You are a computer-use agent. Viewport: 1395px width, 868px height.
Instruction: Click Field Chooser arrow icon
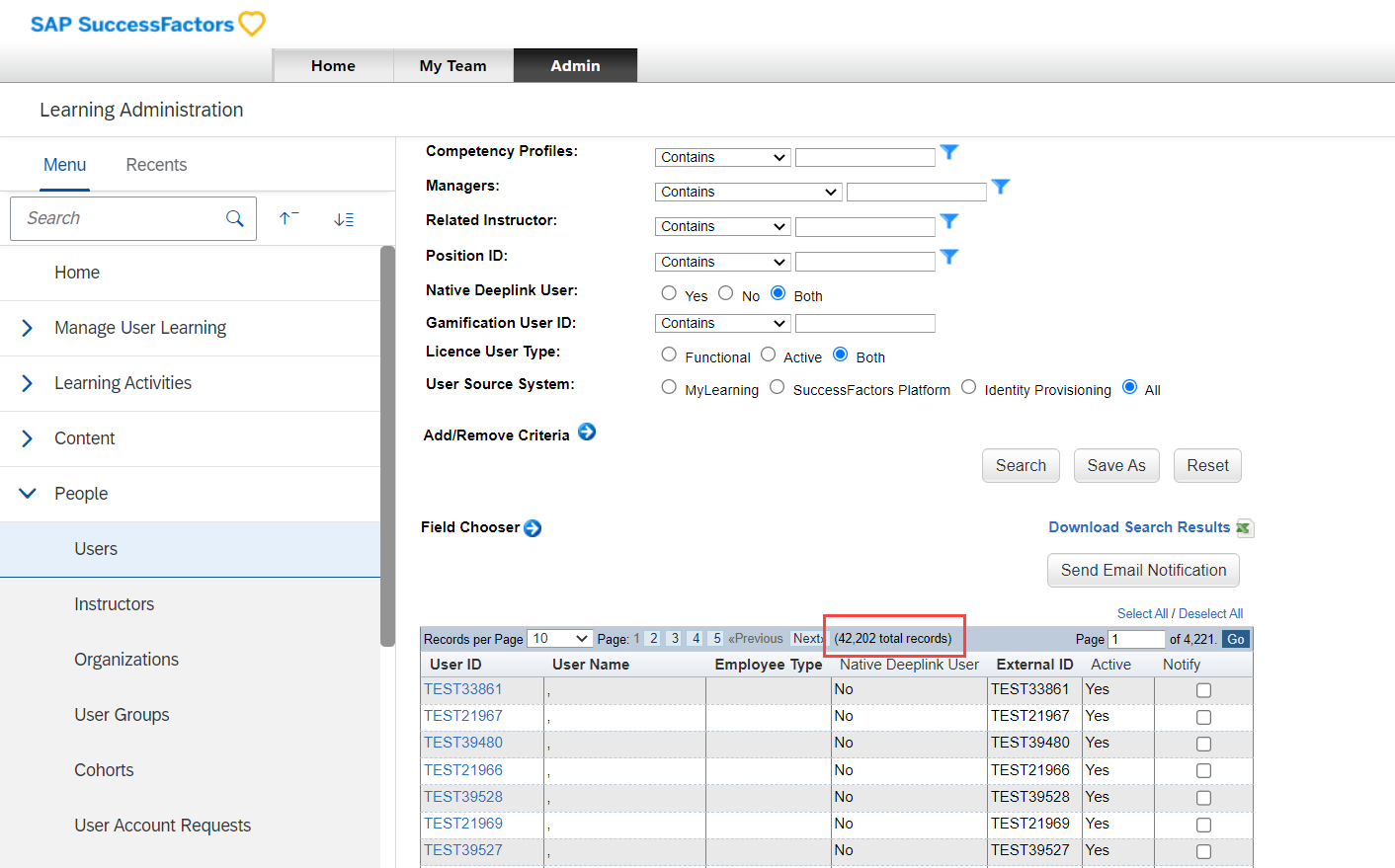pos(533,528)
